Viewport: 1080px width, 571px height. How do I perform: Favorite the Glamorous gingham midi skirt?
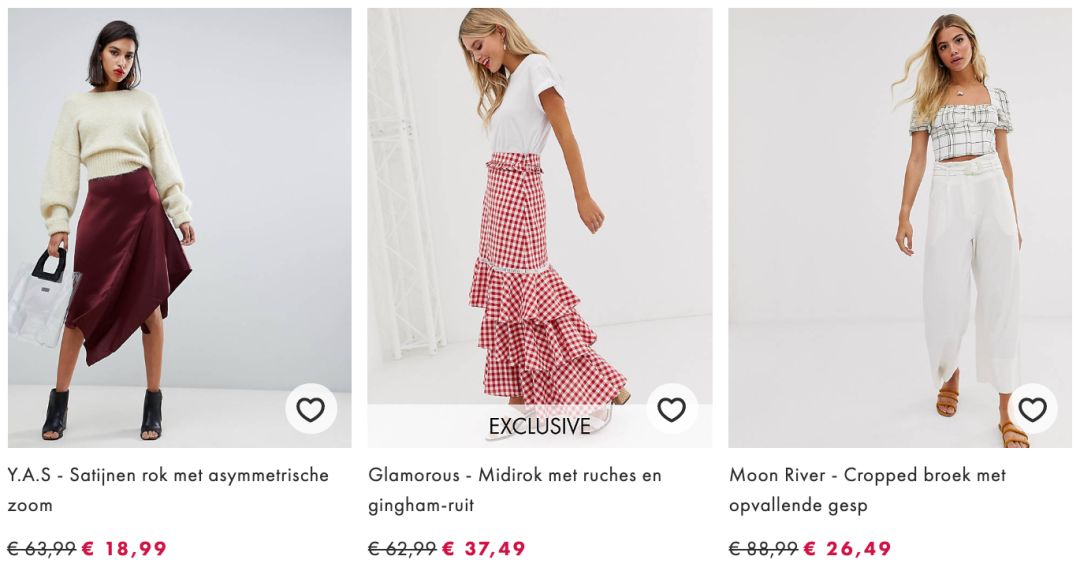click(671, 410)
